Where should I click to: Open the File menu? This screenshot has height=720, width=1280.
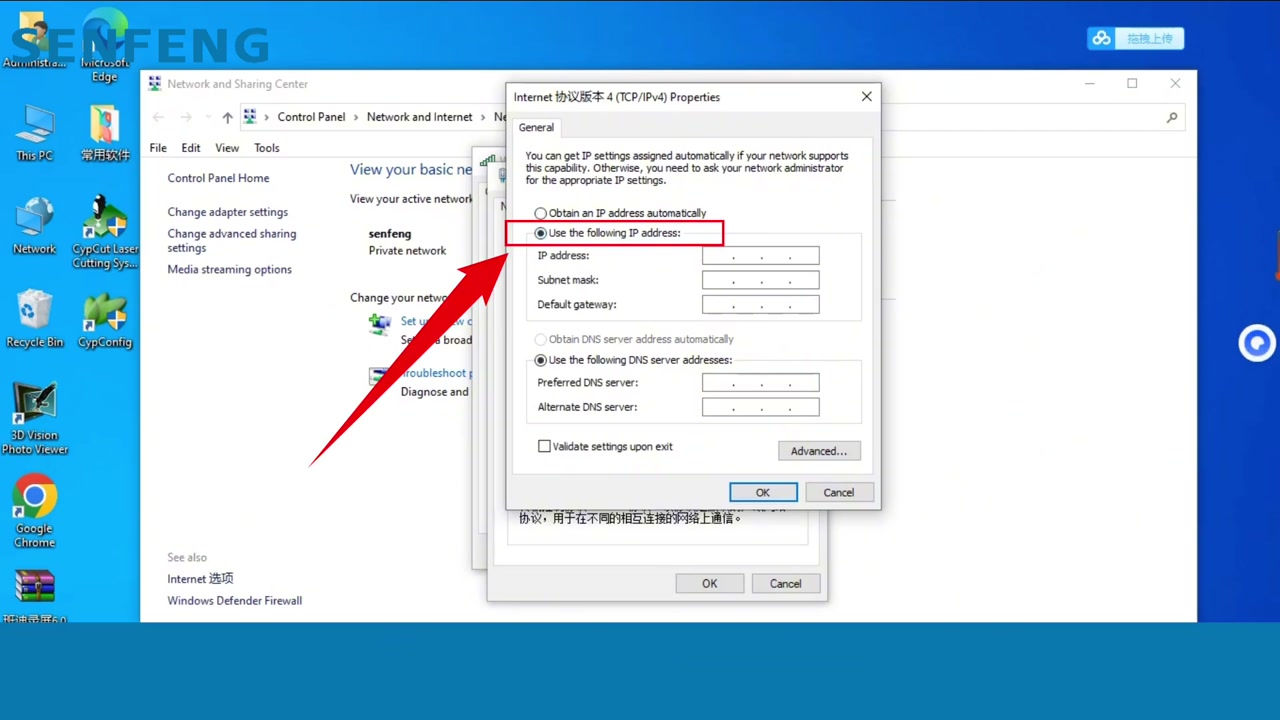pos(158,148)
